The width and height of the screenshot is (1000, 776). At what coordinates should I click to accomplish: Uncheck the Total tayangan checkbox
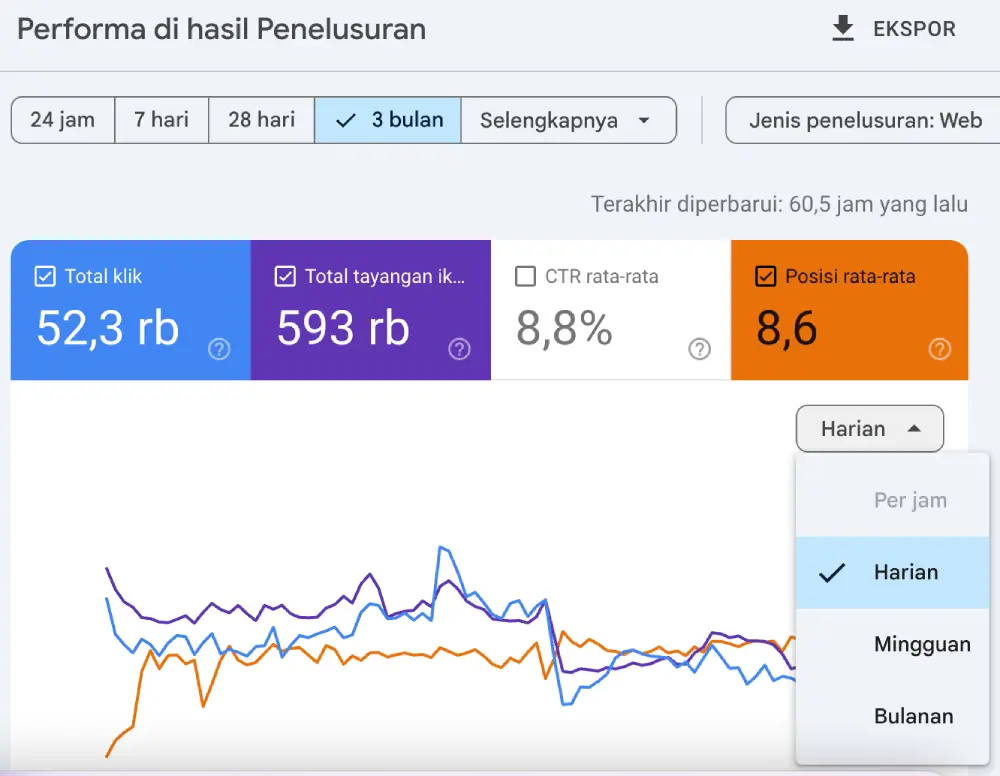pos(285,276)
